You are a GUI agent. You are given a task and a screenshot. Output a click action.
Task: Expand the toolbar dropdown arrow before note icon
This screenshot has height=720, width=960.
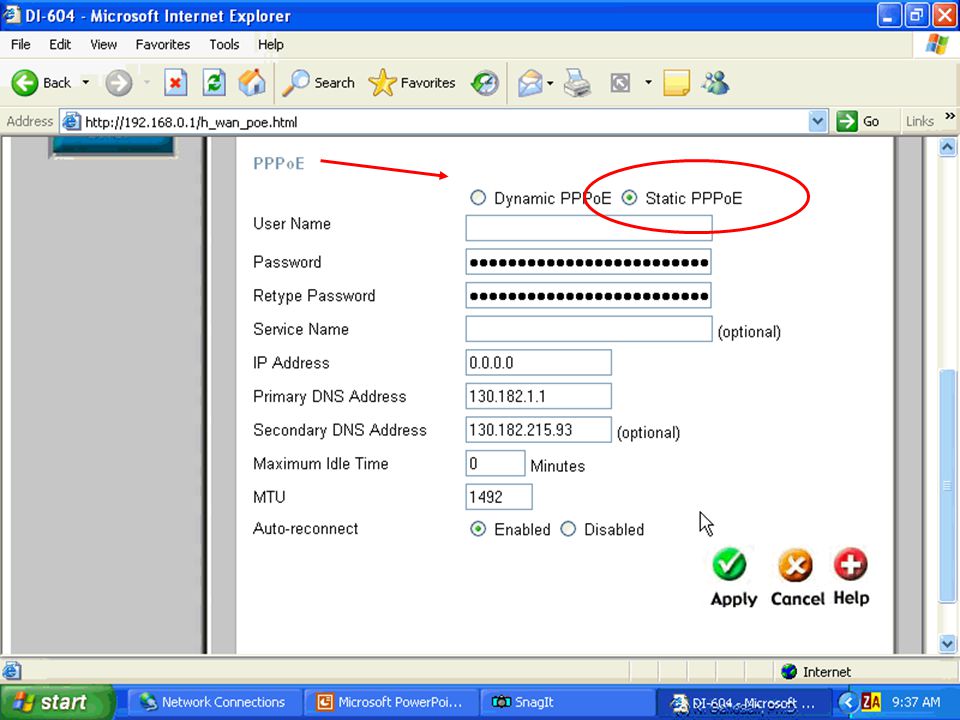(648, 82)
